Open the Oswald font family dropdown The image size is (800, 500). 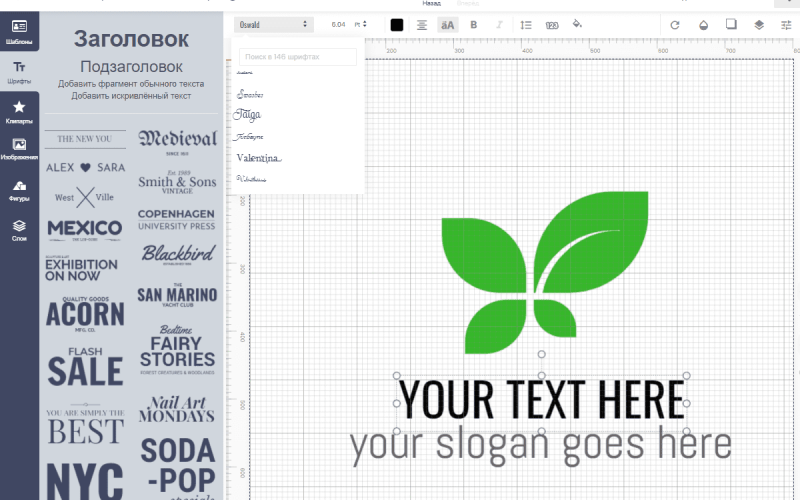(x=273, y=24)
